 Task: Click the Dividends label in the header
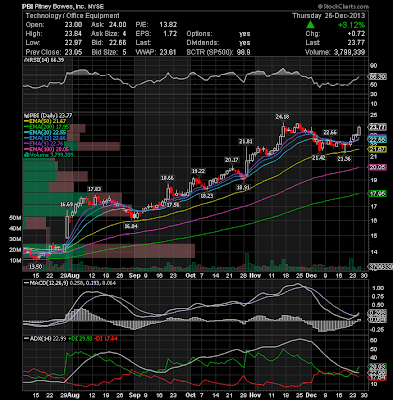pyautogui.click(x=203, y=43)
